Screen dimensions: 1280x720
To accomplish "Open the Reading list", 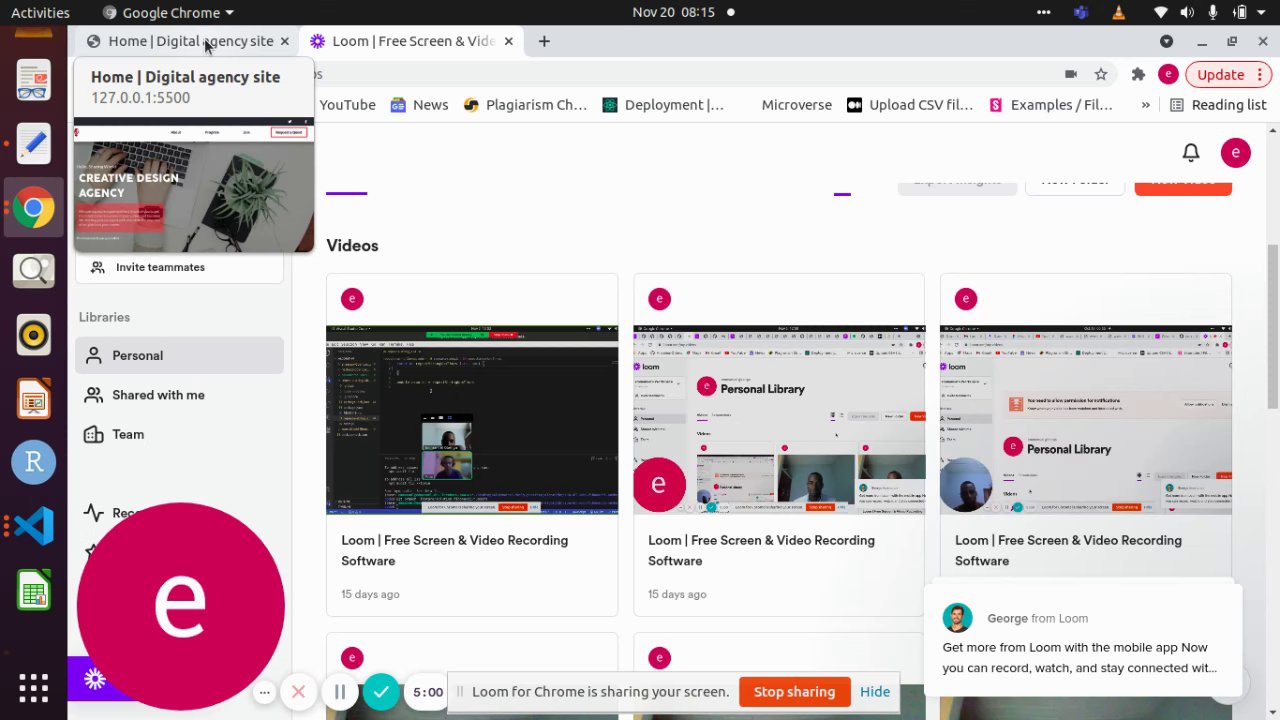I will [x=1218, y=105].
